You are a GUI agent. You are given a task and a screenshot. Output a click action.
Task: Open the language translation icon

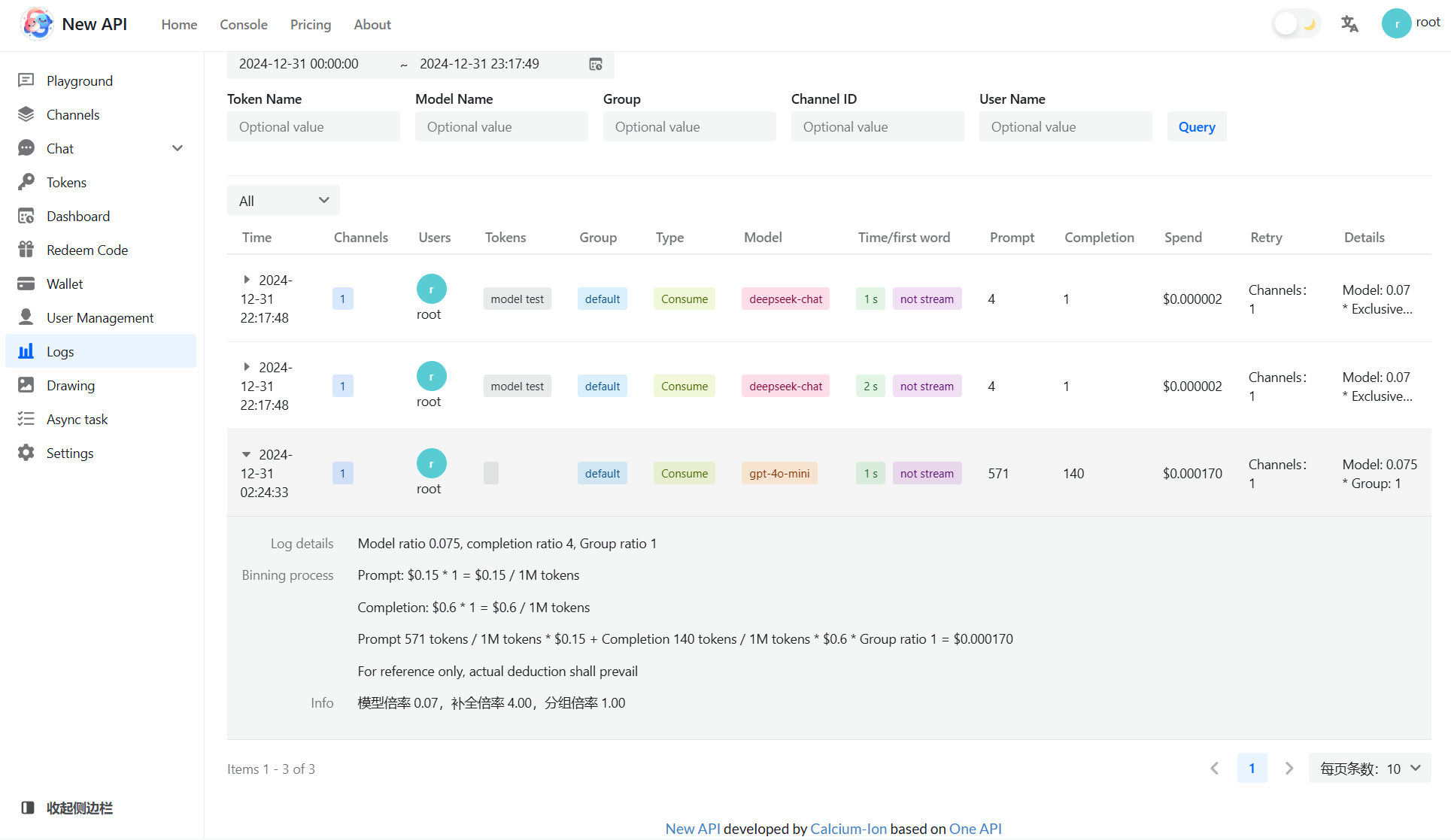tap(1349, 24)
